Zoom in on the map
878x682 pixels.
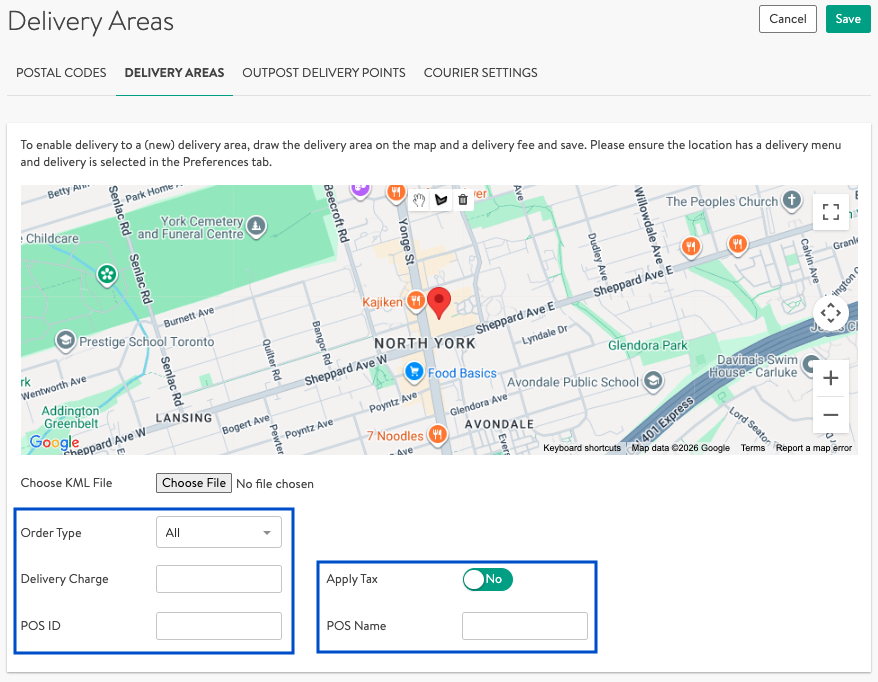830,379
